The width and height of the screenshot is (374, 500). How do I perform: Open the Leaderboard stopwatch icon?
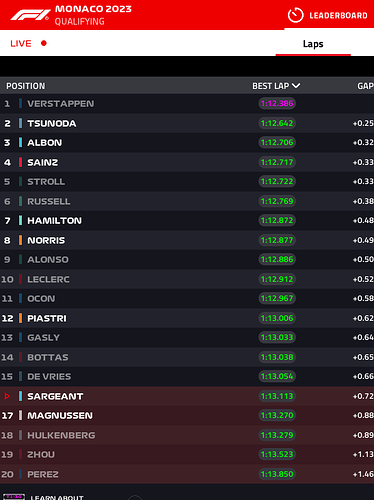pyautogui.click(x=295, y=15)
